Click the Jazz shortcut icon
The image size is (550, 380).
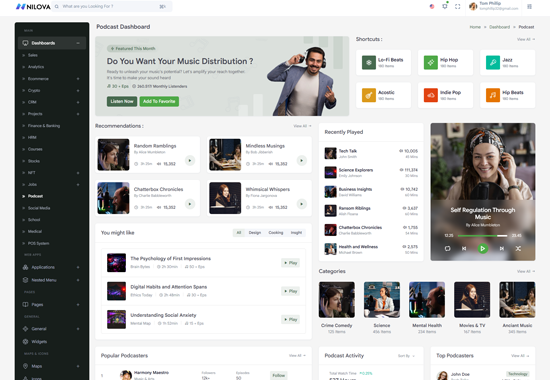pos(493,62)
